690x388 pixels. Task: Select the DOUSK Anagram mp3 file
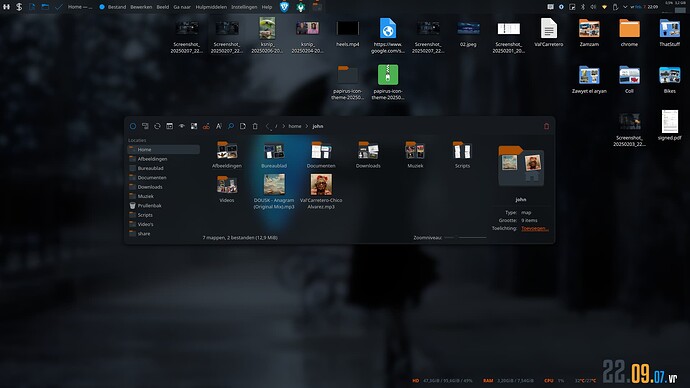point(274,191)
